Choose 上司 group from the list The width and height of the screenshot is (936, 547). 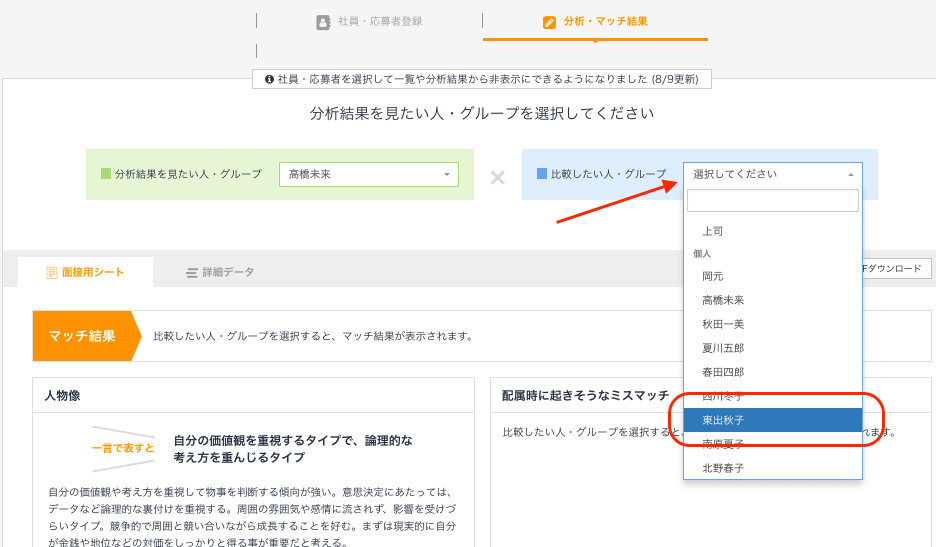(x=713, y=231)
